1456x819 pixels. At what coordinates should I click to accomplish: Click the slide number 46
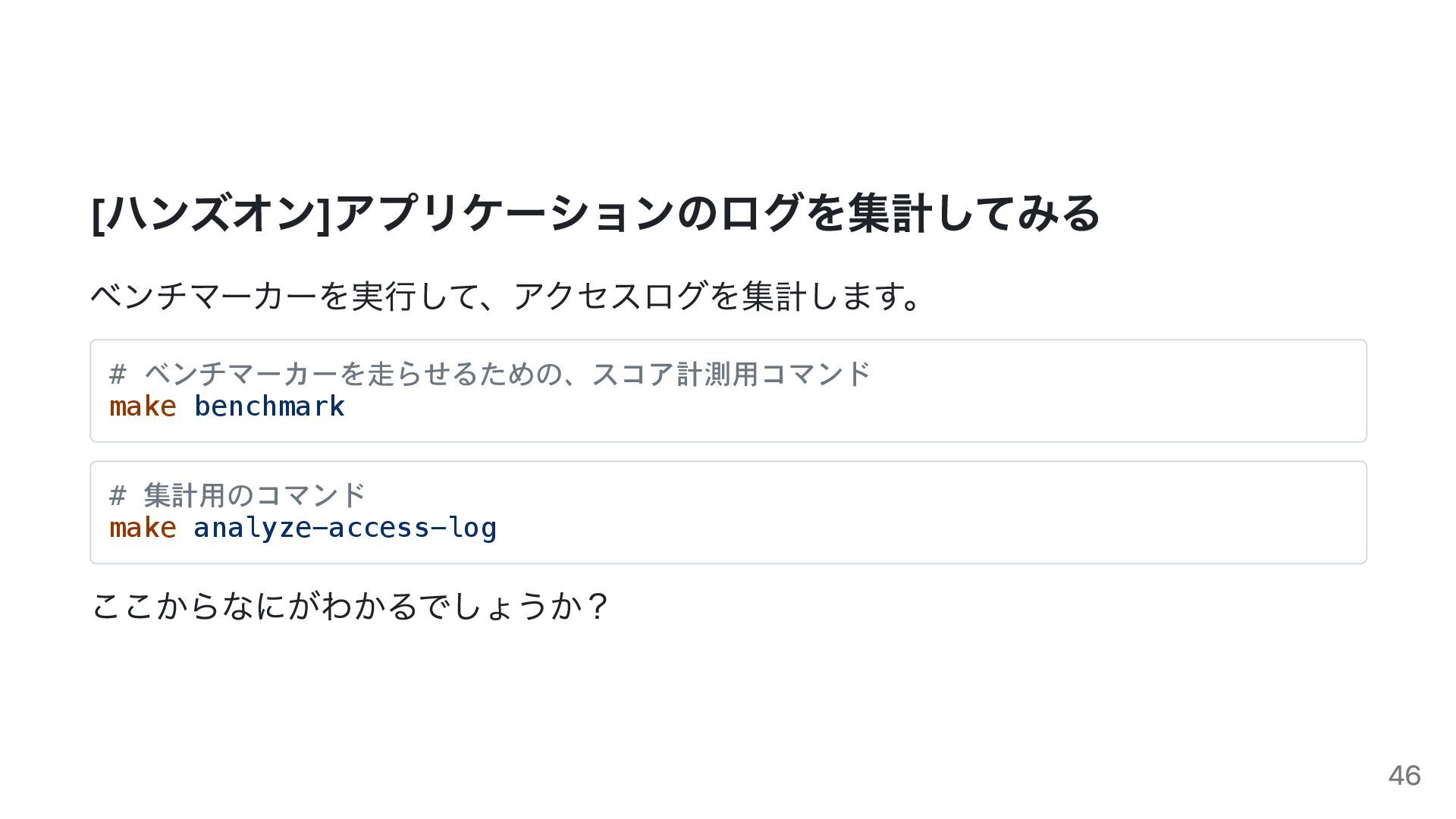pos(1404,776)
